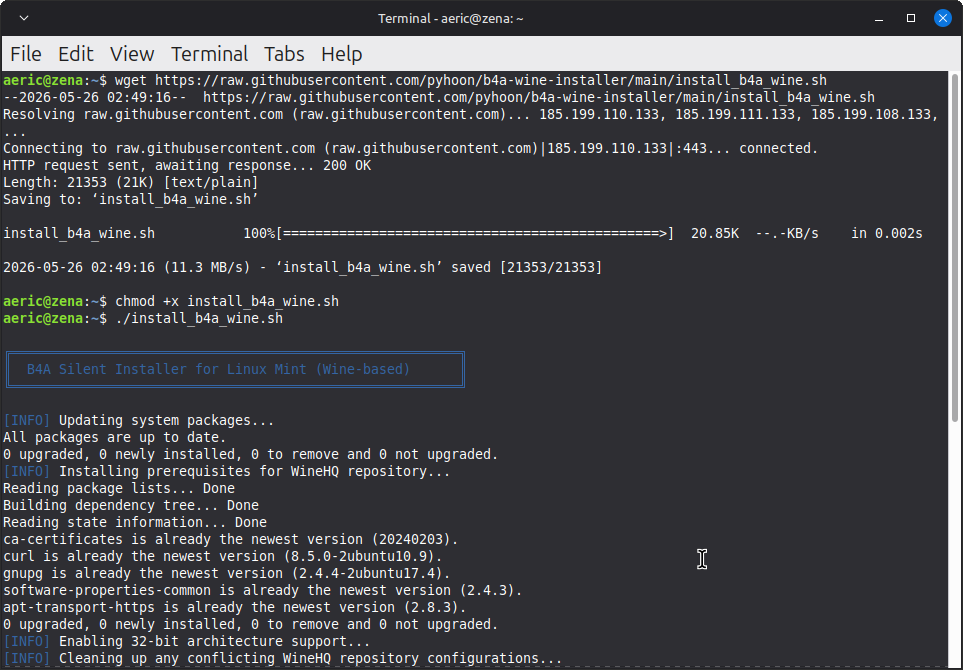Click the curl newest version line
Viewport: 963px width, 670px height.
coord(222,556)
